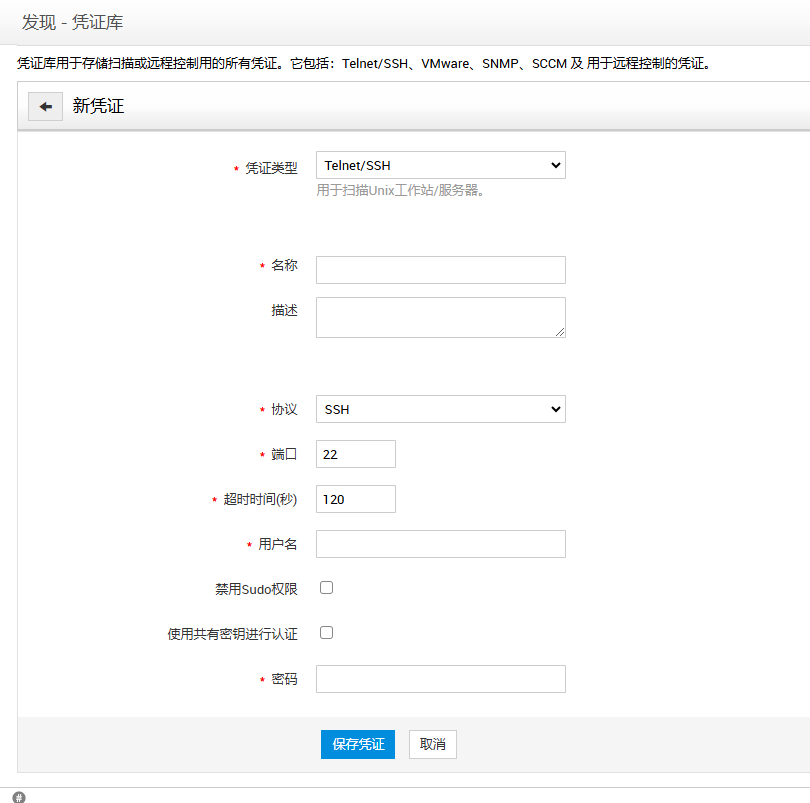
Task: Click the 发现 - 凭证库 page title
Action: 73,22
